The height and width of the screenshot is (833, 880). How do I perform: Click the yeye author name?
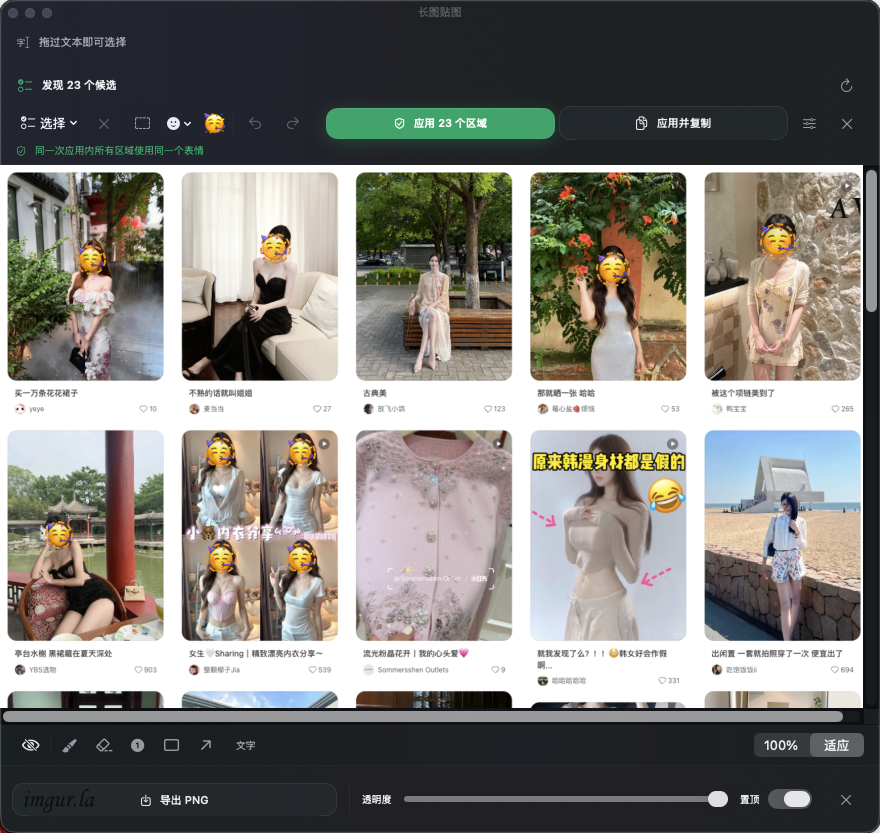pos(36,409)
